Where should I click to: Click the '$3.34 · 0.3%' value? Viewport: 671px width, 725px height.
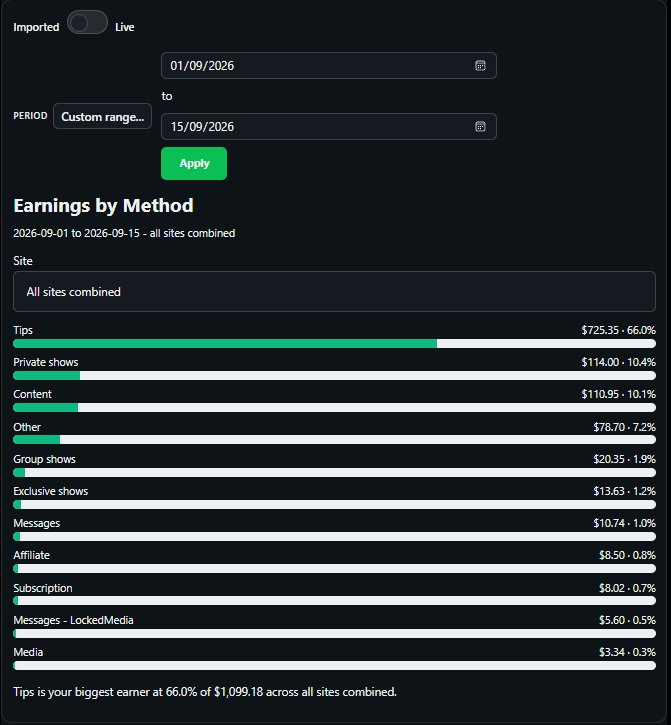(627, 652)
